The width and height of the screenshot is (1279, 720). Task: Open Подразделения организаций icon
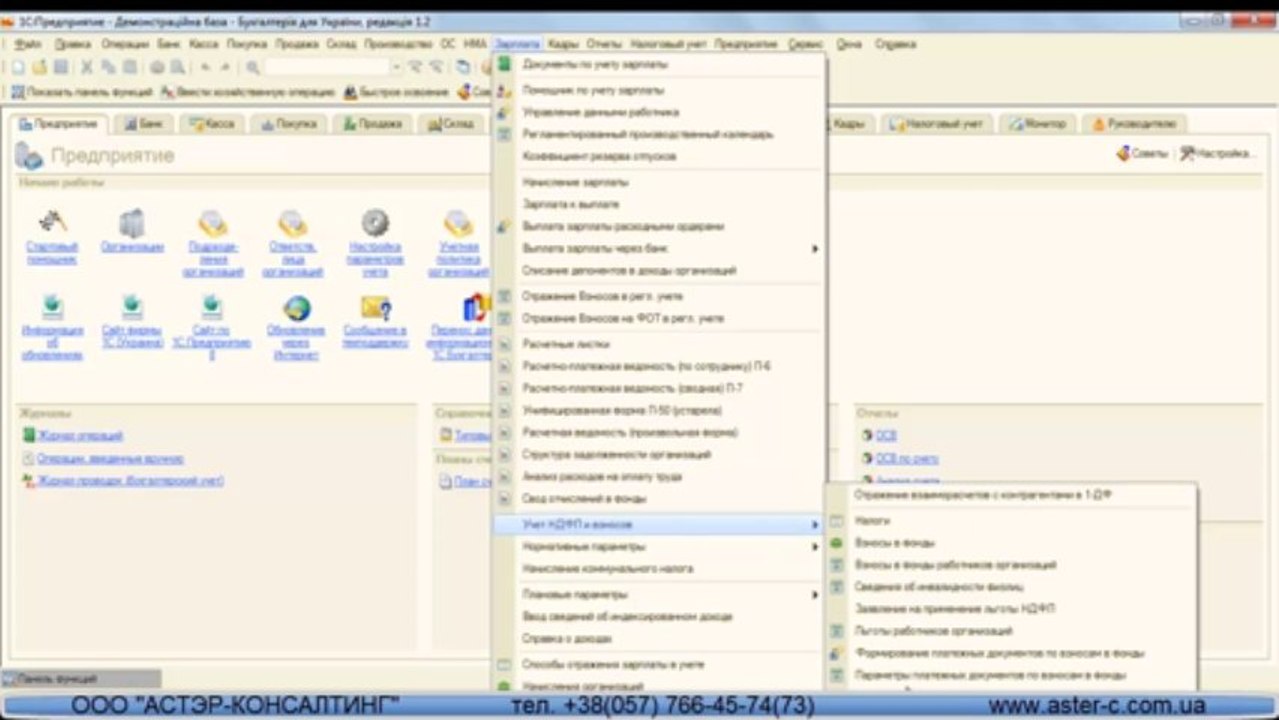pos(212,222)
